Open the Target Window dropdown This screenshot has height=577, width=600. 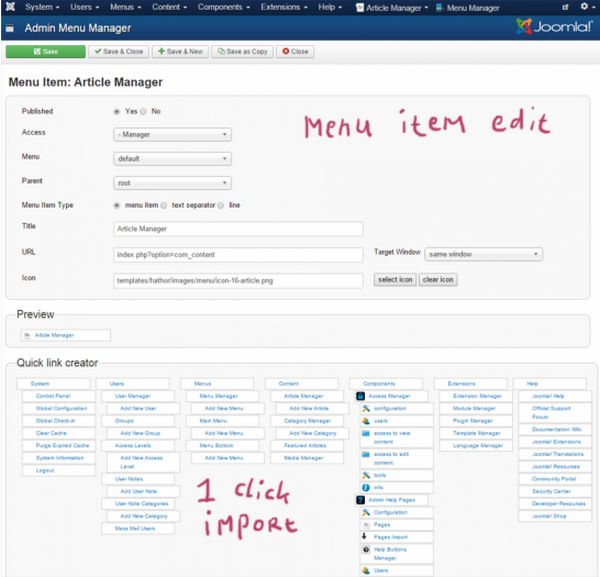click(483, 254)
